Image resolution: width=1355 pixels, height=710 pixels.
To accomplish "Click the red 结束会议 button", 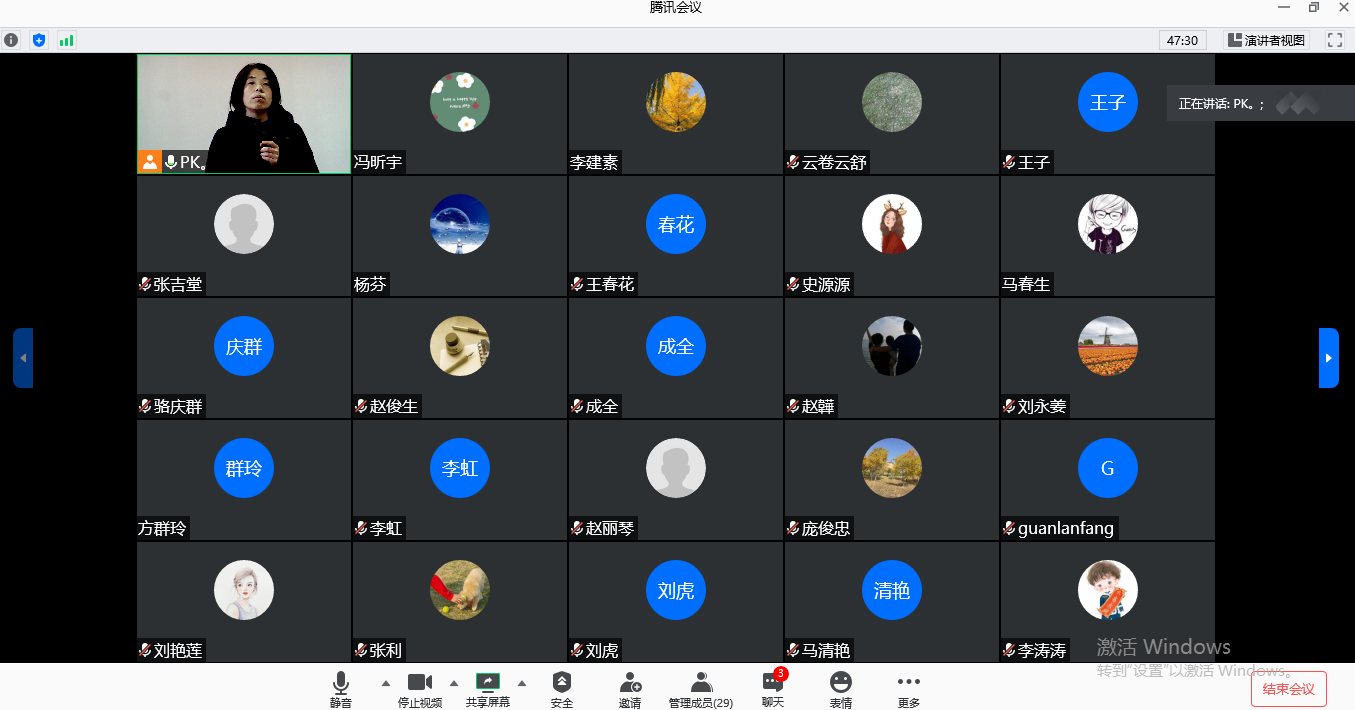I will tap(1289, 689).
